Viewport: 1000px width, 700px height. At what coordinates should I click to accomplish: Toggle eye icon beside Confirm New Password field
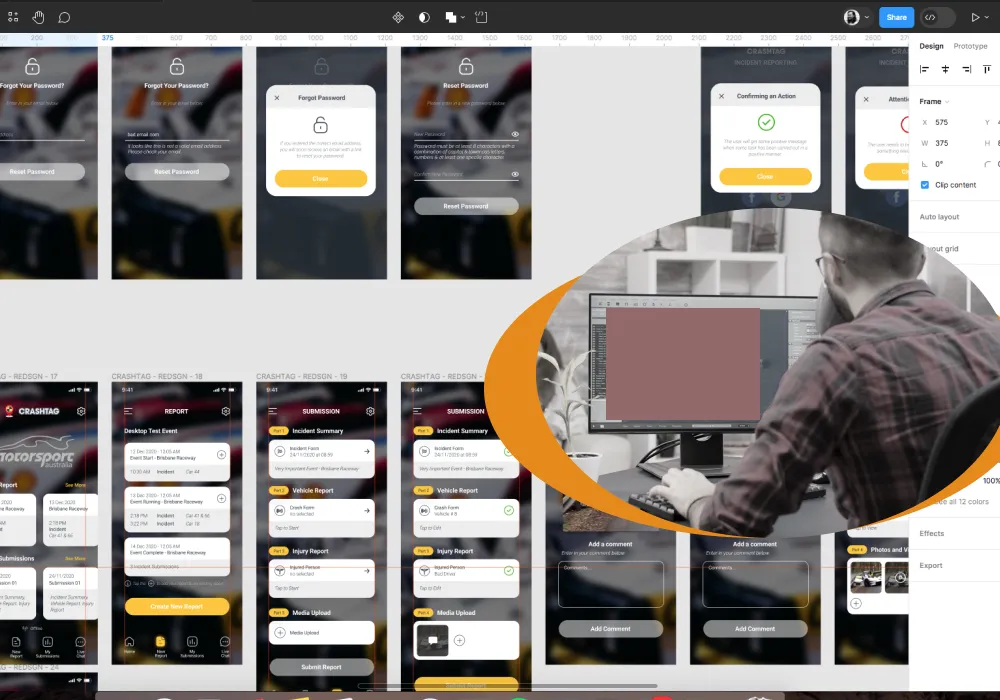tap(515, 174)
